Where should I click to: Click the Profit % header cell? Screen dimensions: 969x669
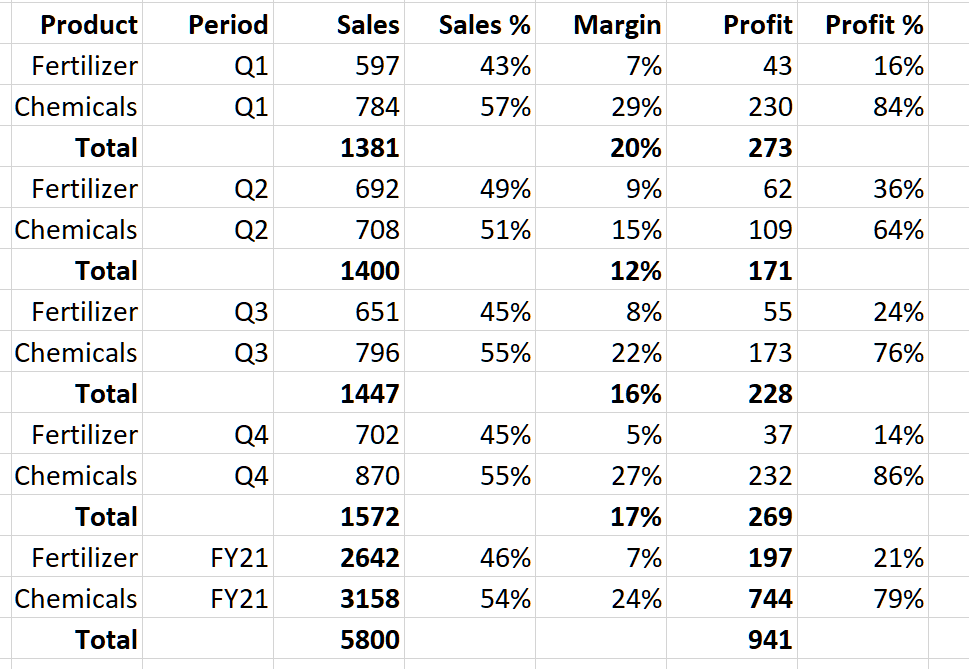pyautogui.click(x=874, y=25)
